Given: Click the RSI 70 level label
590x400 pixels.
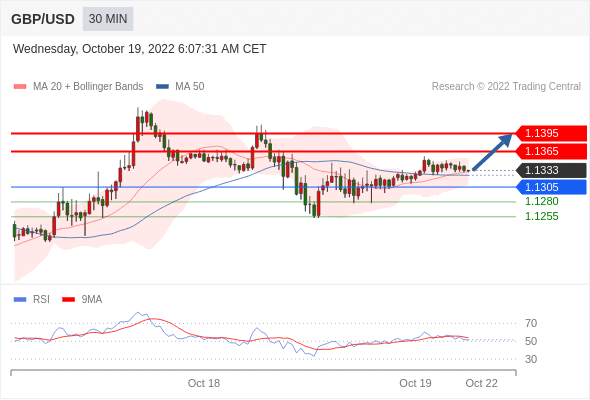Looking at the screenshot, I should tap(531, 323).
